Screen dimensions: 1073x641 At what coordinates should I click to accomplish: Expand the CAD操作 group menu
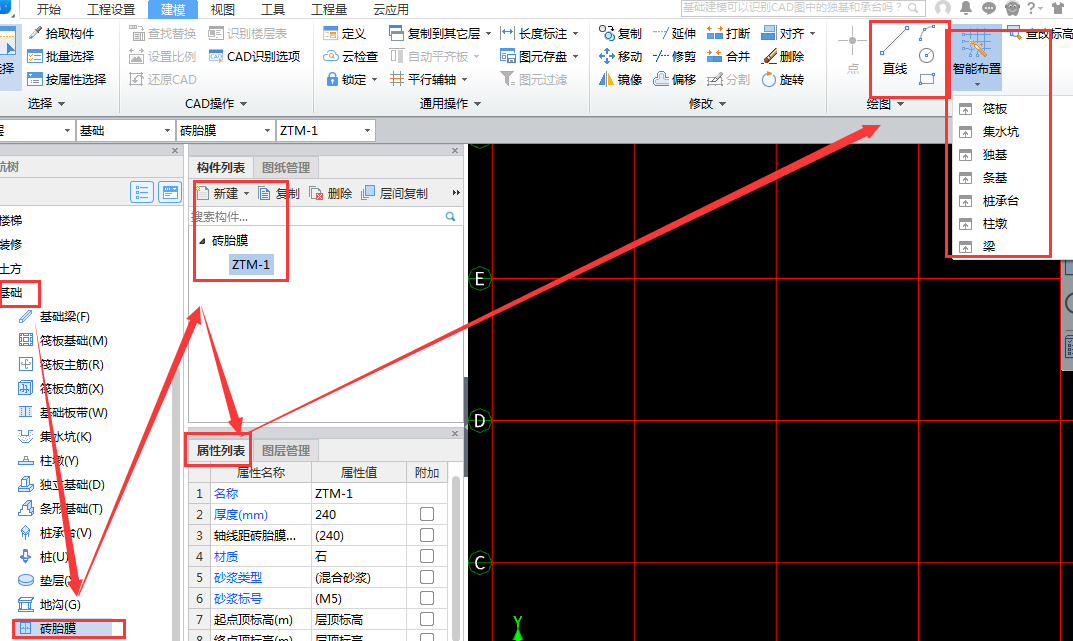(x=216, y=103)
